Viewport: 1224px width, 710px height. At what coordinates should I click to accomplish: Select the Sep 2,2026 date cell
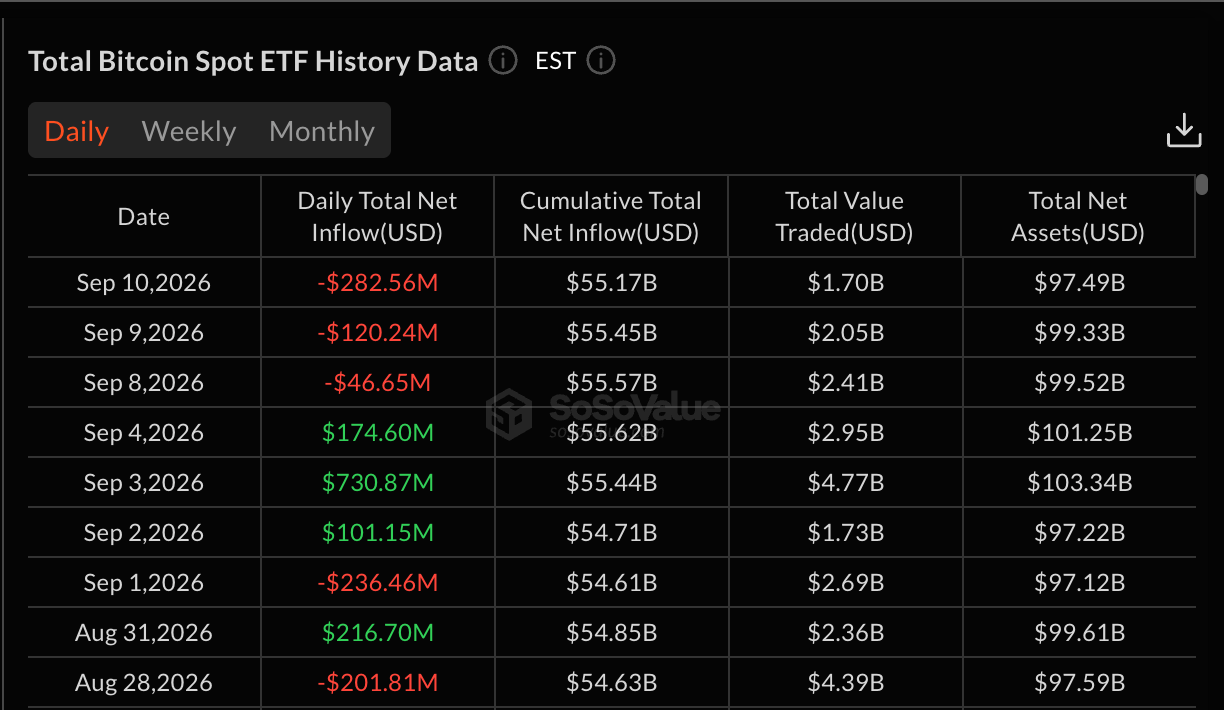click(144, 533)
